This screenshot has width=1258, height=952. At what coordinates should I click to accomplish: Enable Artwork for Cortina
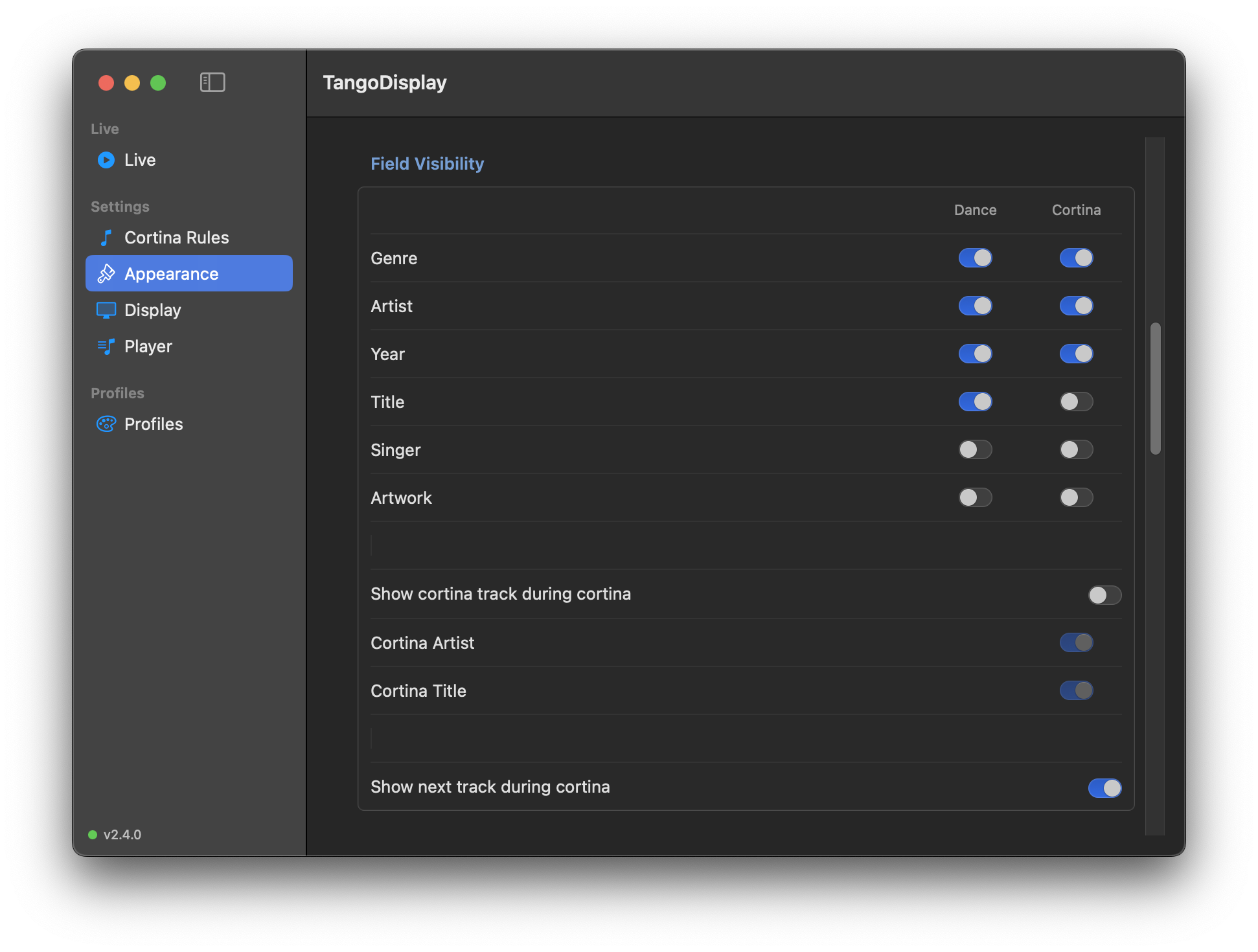tap(1077, 497)
